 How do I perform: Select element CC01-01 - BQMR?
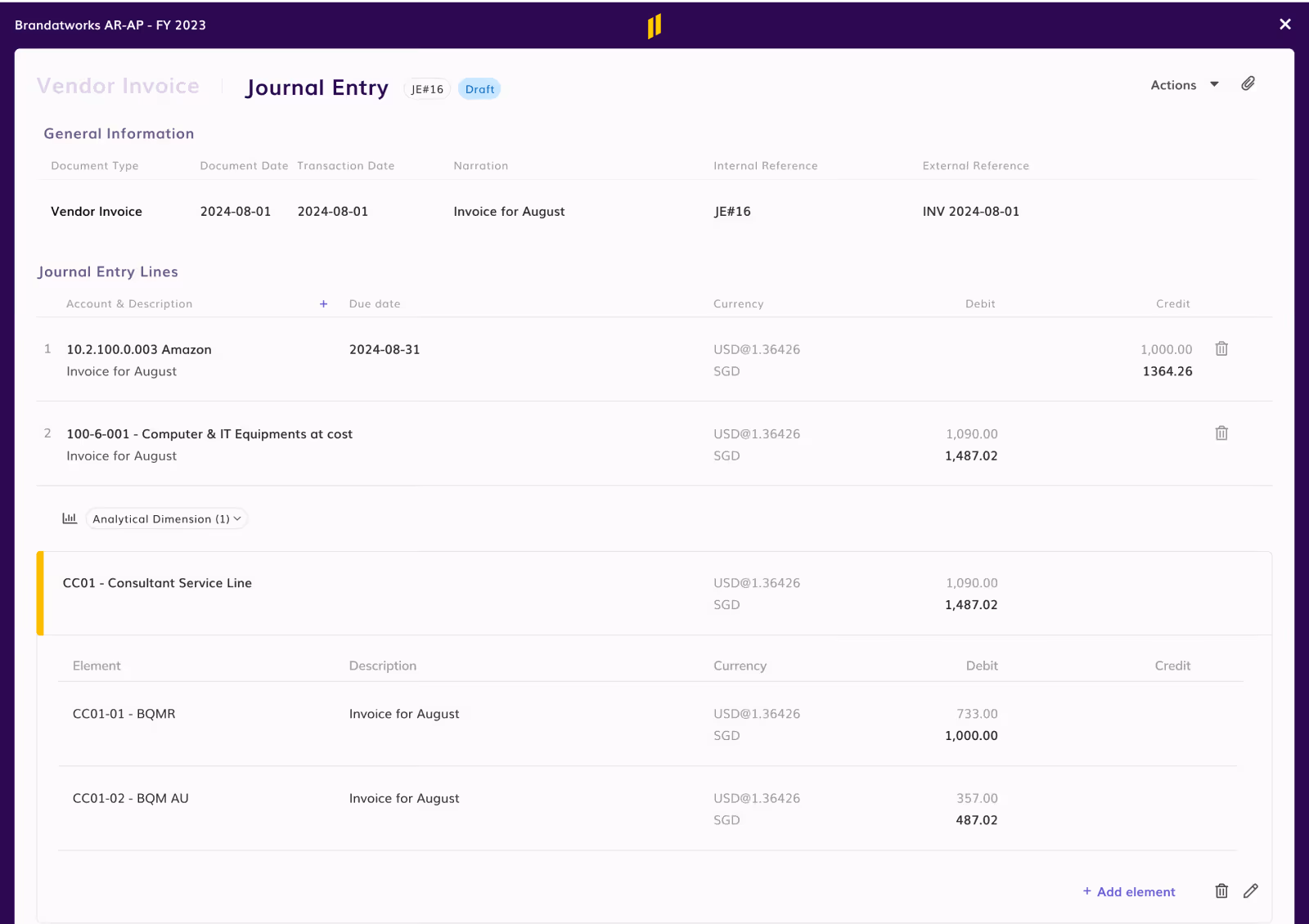124,714
